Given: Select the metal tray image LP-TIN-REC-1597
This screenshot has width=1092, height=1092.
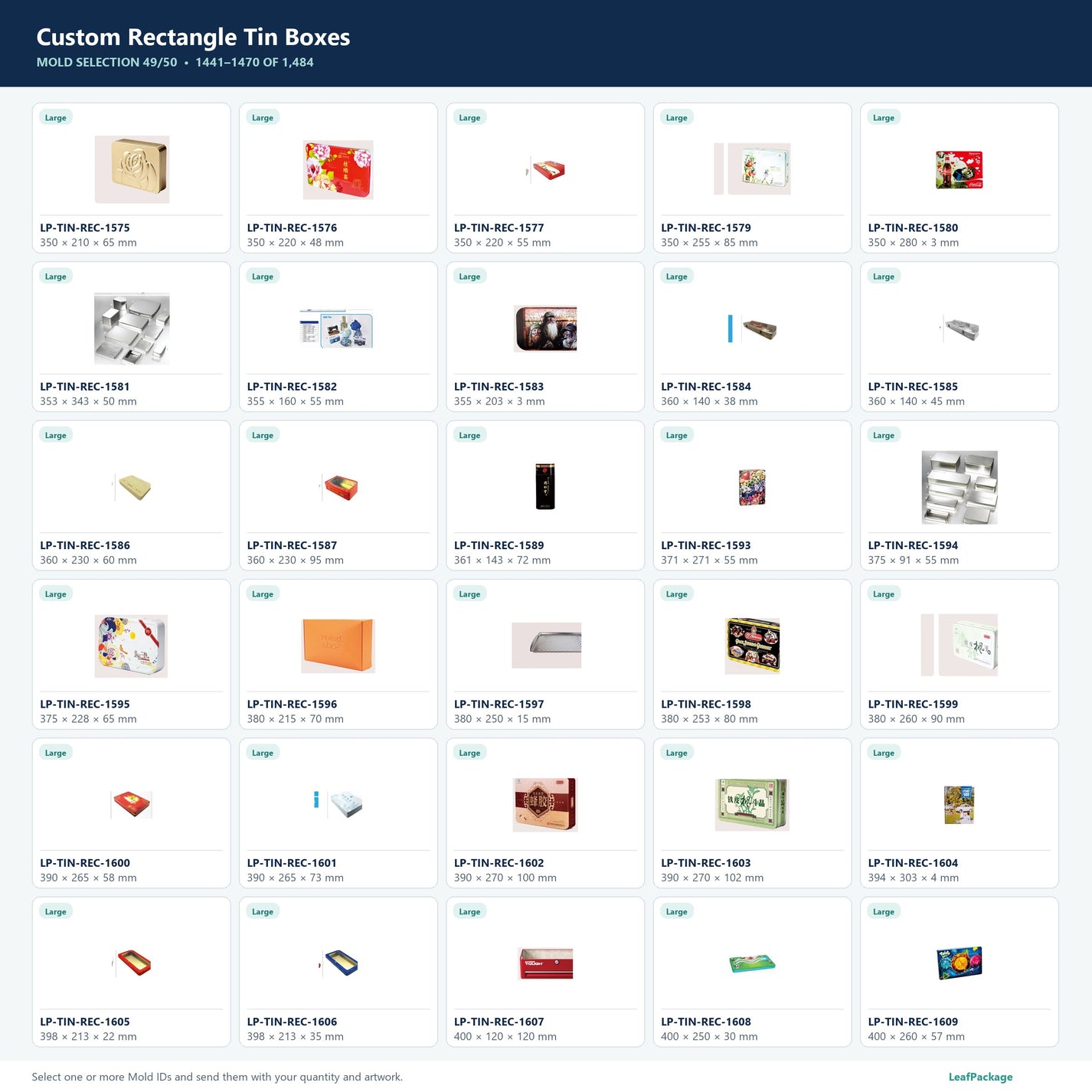Looking at the screenshot, I should click(x=546, y=646).
